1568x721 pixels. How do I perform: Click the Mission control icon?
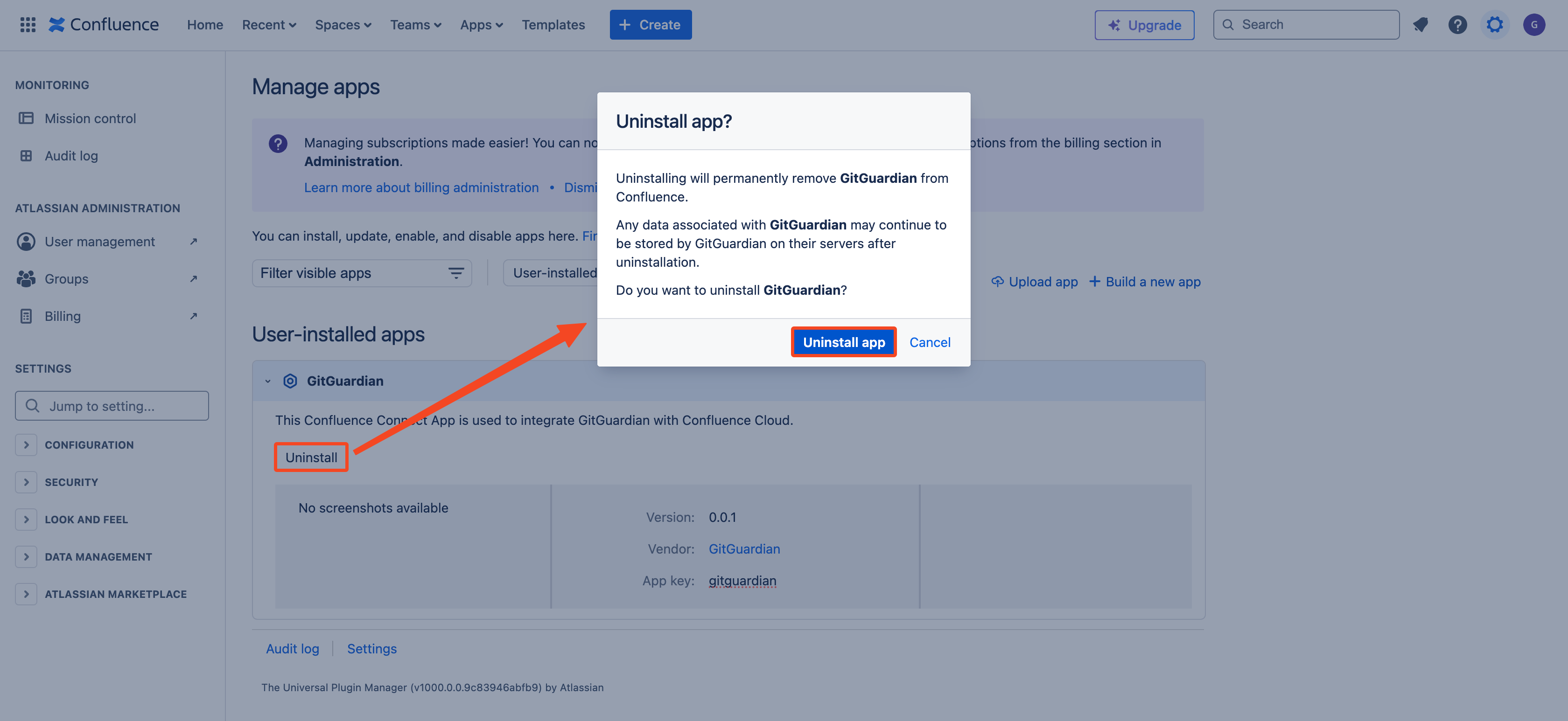click(26, 118)
